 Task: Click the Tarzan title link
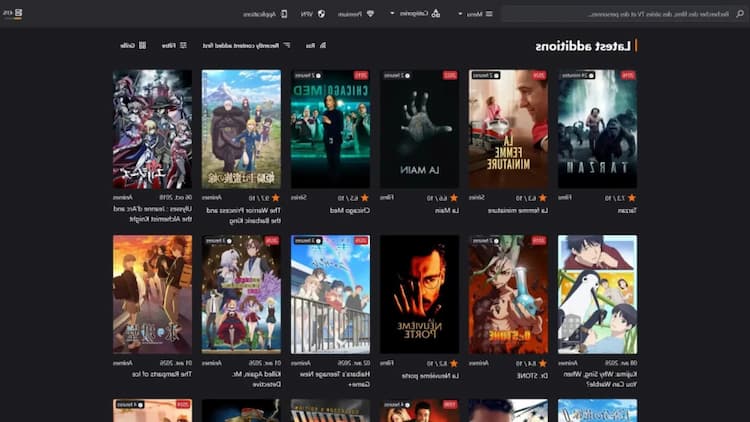click(x=627, y=210)
